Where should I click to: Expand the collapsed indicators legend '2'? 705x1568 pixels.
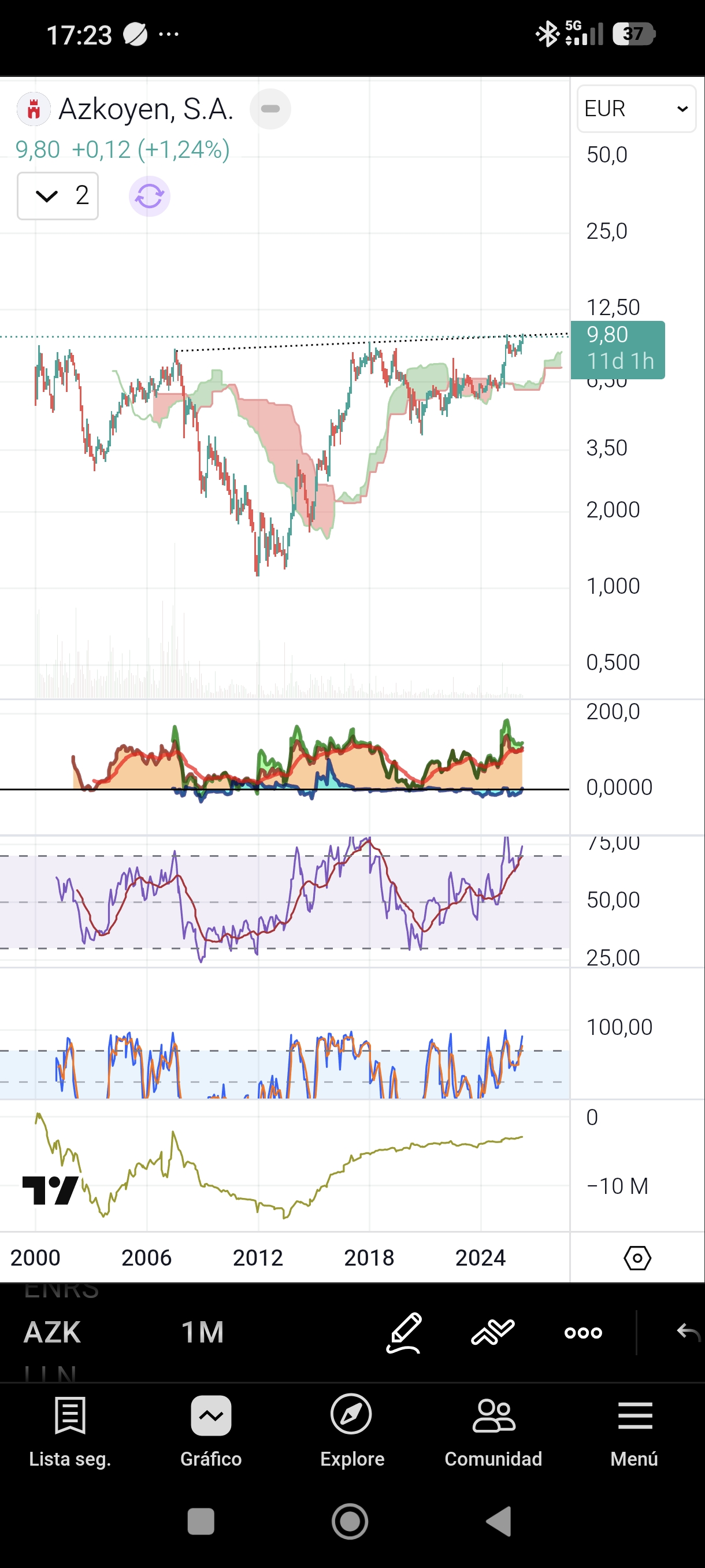tap(58, 196)
